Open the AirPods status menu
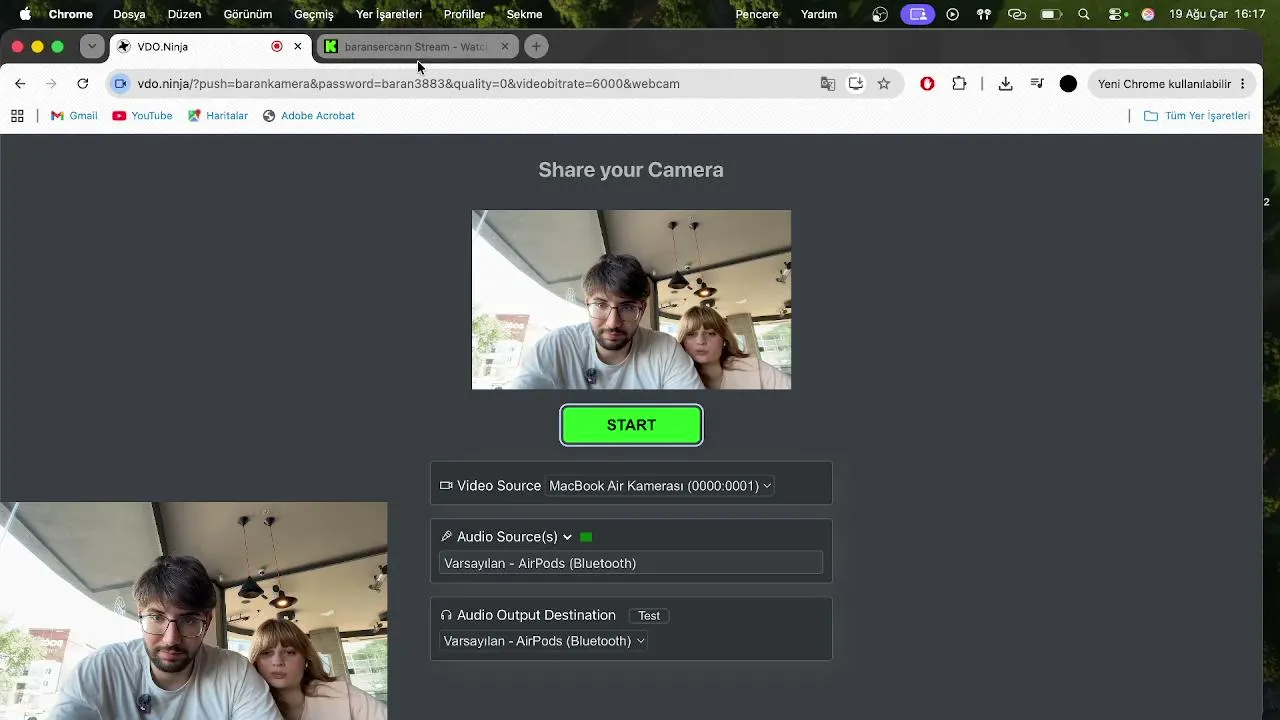 coord(984,14)
